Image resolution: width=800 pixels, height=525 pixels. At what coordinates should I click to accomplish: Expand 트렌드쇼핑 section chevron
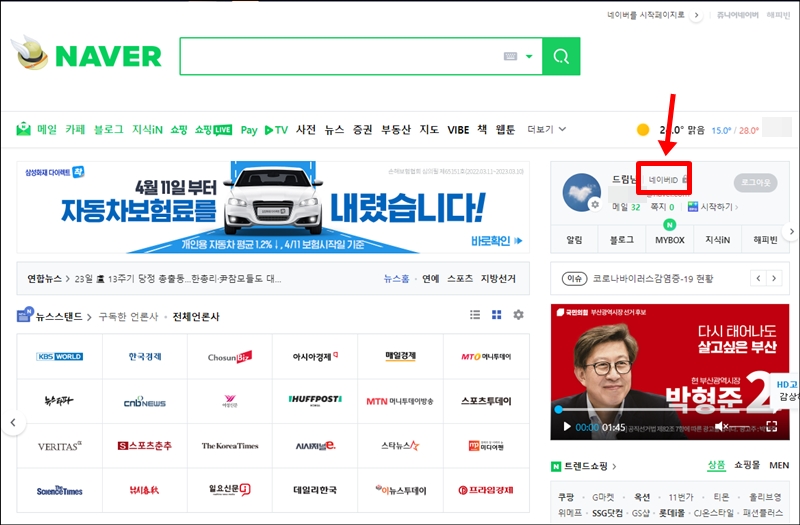(x=614, y=466)
